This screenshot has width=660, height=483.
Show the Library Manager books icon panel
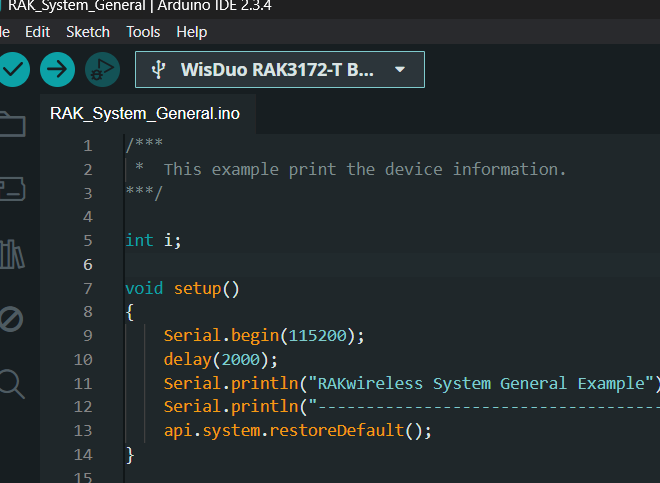(x=11, y=254)
